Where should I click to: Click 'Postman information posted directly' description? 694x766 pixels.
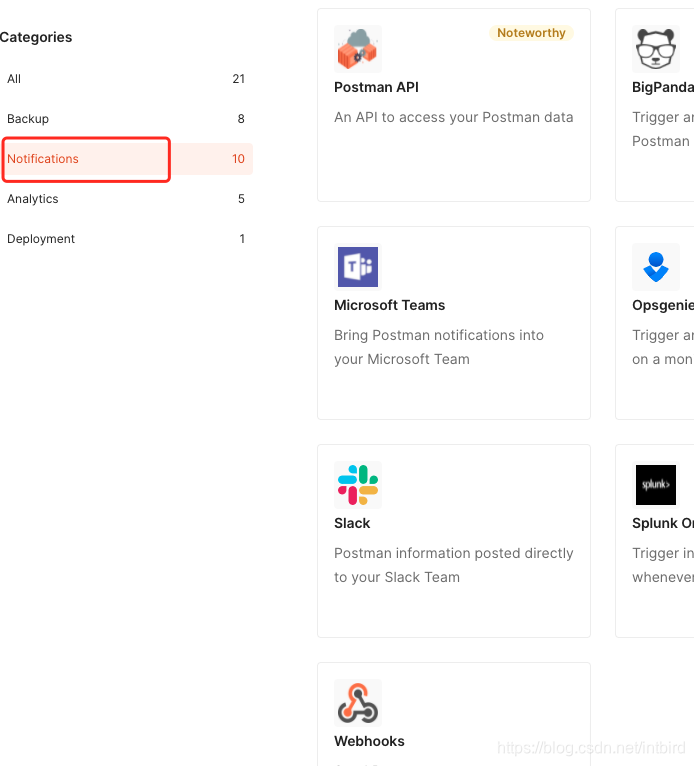pos(454,553)
